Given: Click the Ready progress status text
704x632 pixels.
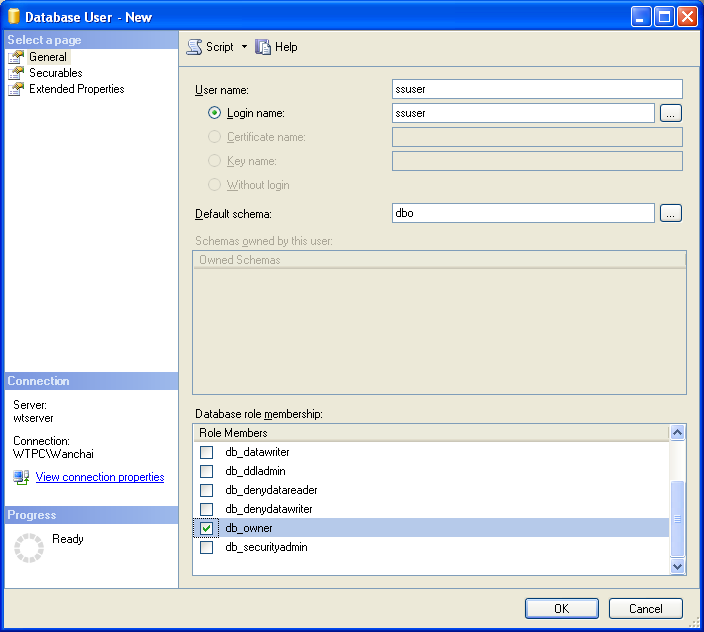Looking at the screenshot, I should 68,539.
